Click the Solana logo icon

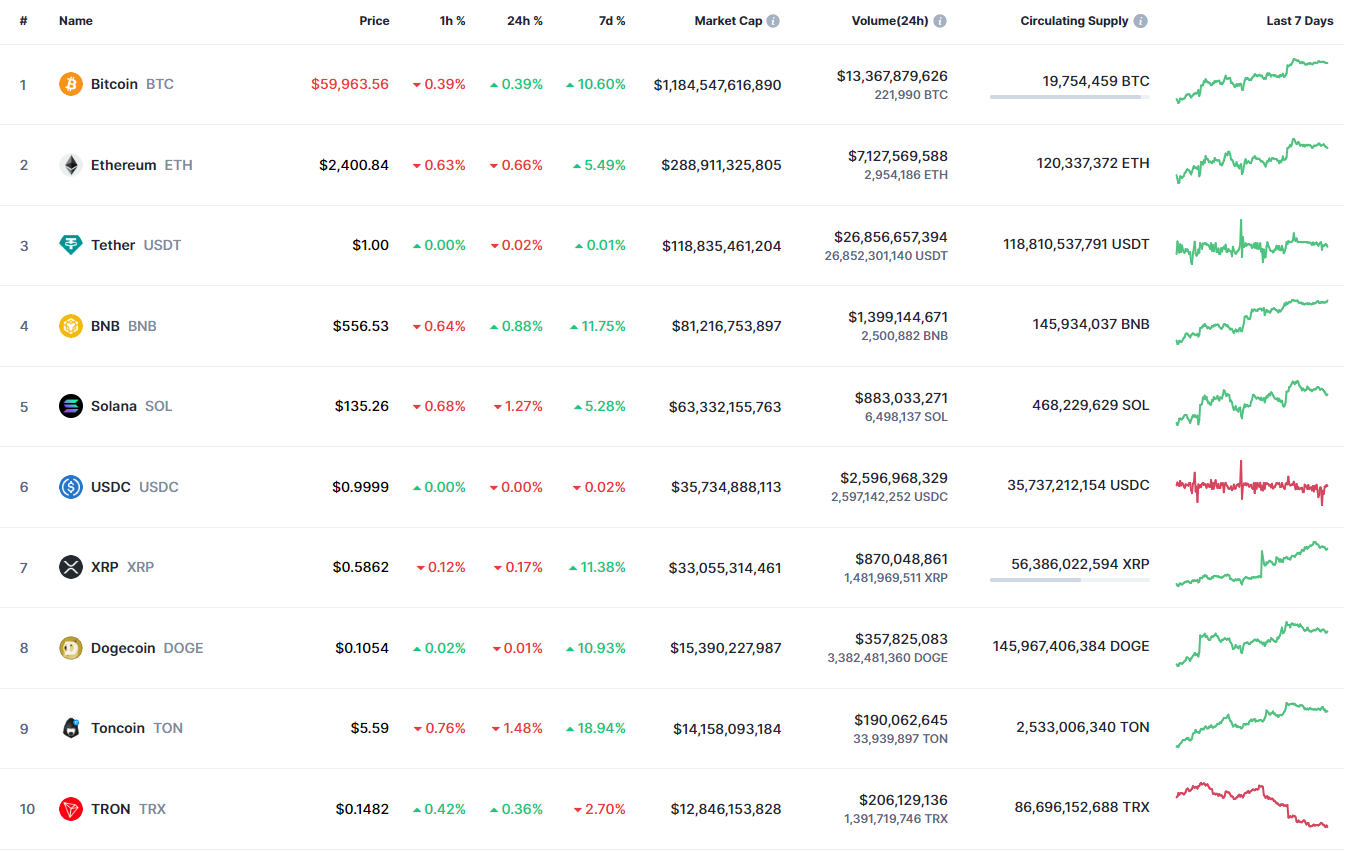click(70, 406)
